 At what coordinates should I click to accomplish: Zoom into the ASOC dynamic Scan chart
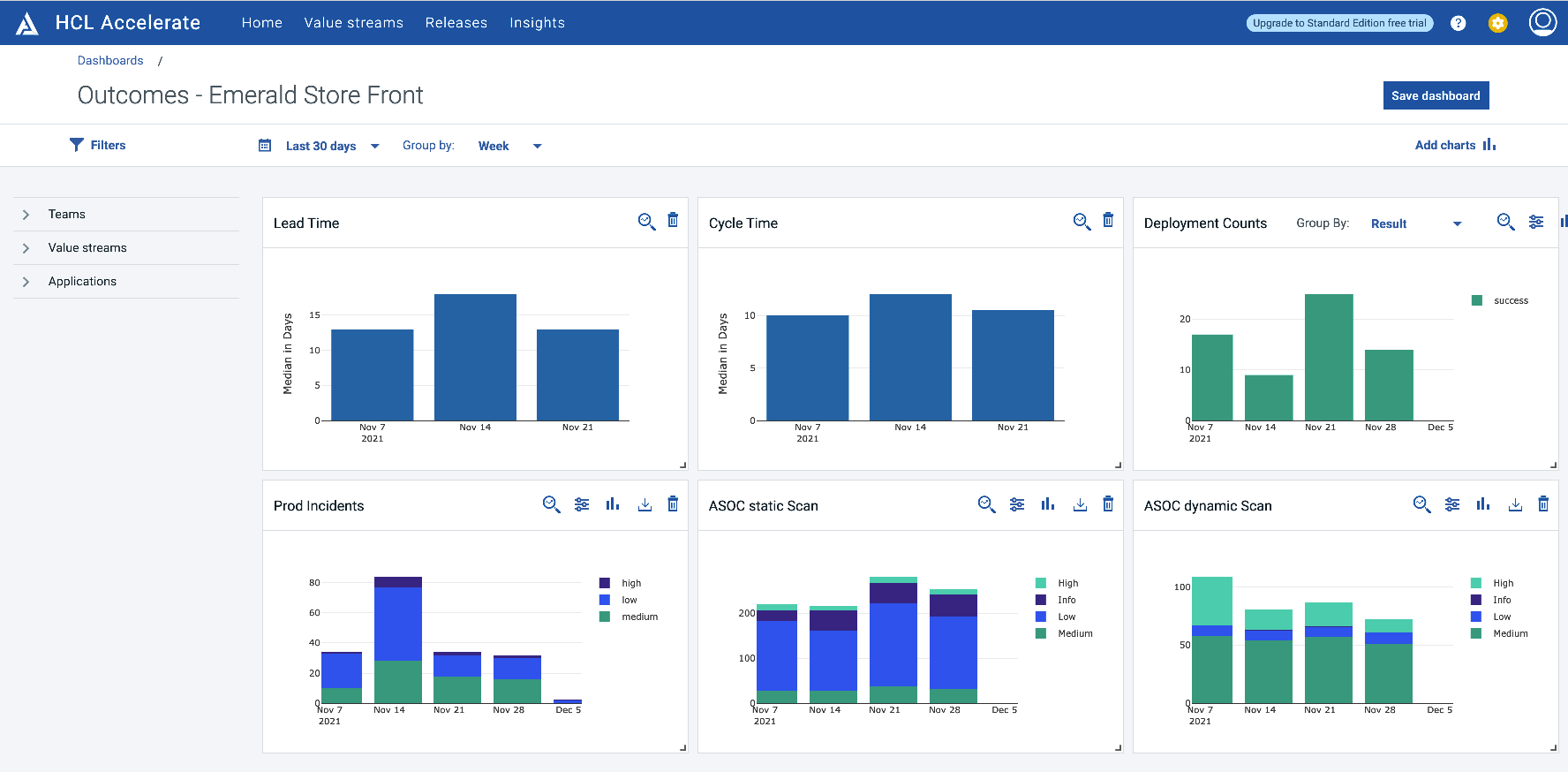(x=1421, y=504)
